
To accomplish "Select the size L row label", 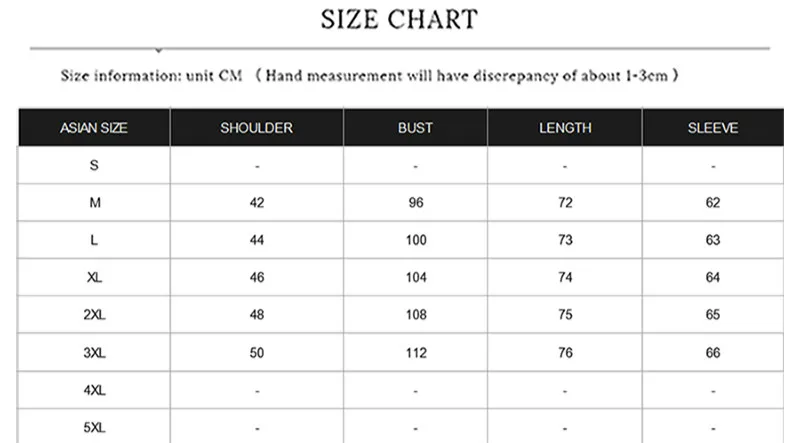I will pyautogui.click(x=94, y=240).
